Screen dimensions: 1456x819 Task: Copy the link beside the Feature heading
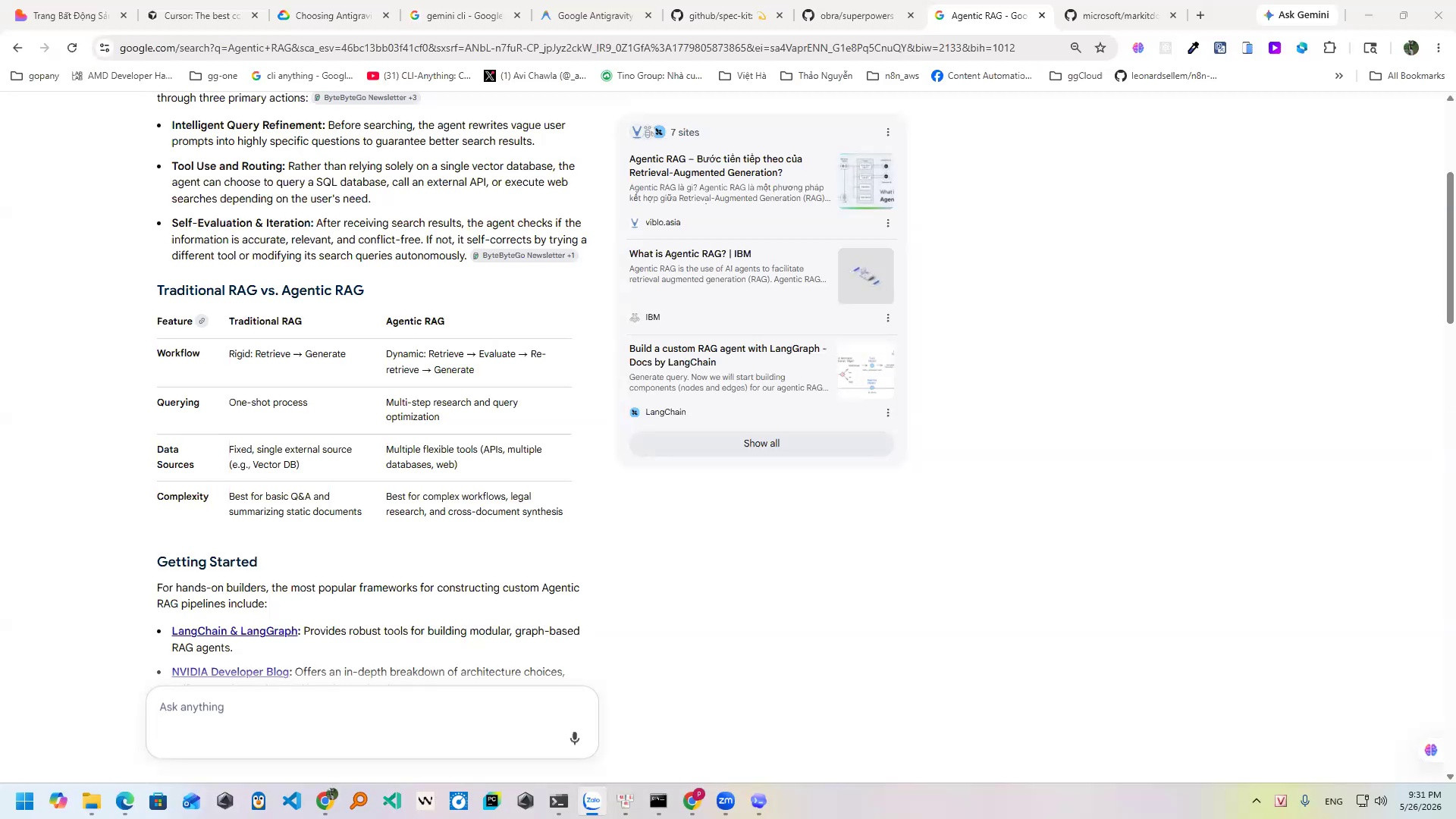(x=202, y=321)
